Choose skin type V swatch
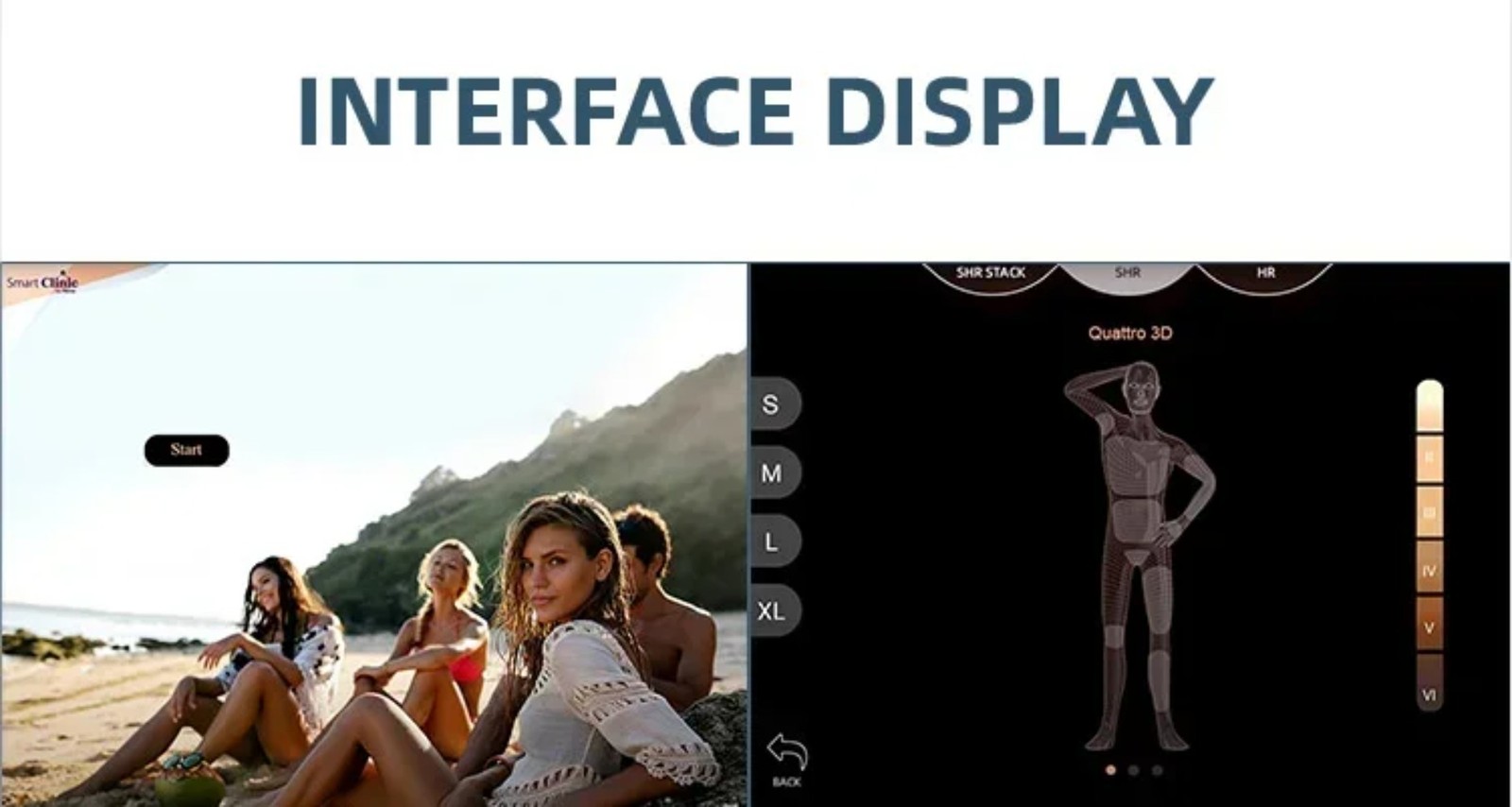1512x807 pixels. (x=1430, y=625)
